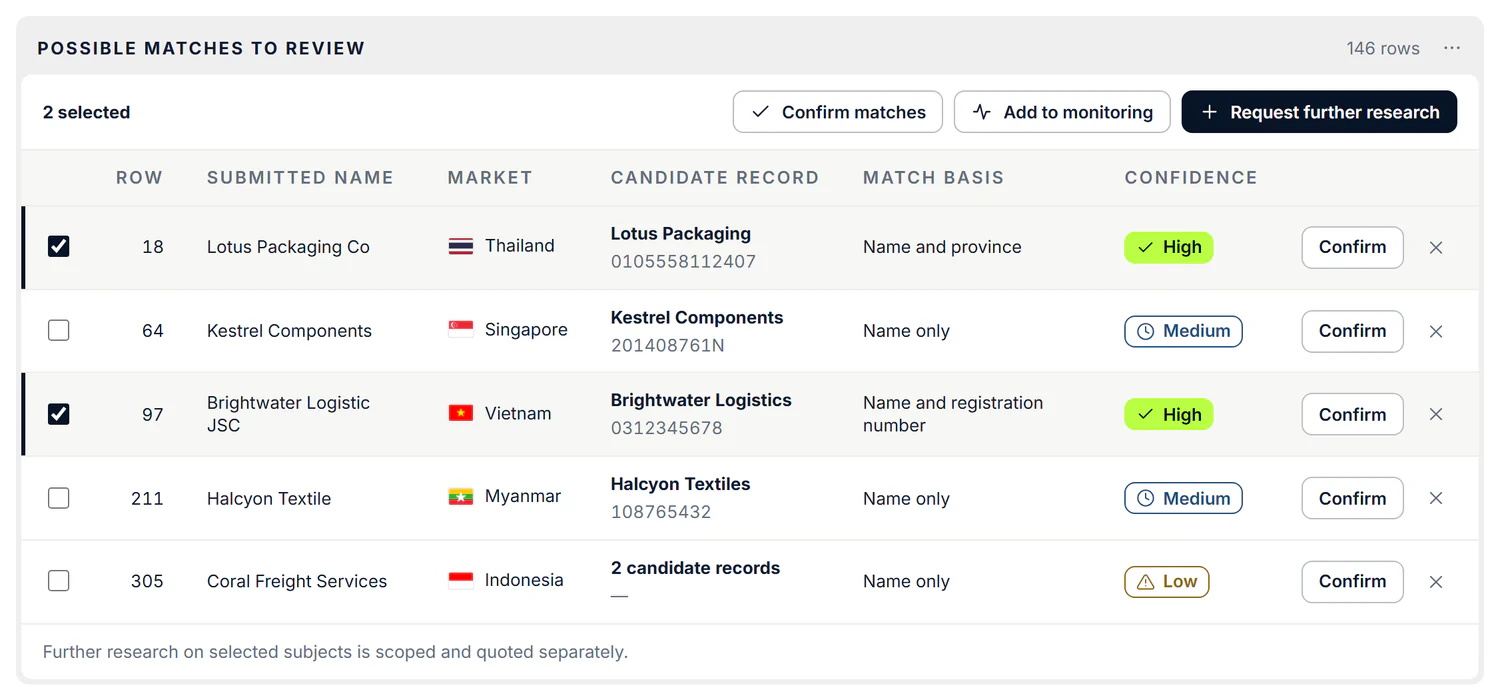Select the Coral Freight Services row checkbox
This screenshot has width=1500, height=699.
[x=59, y=580]
